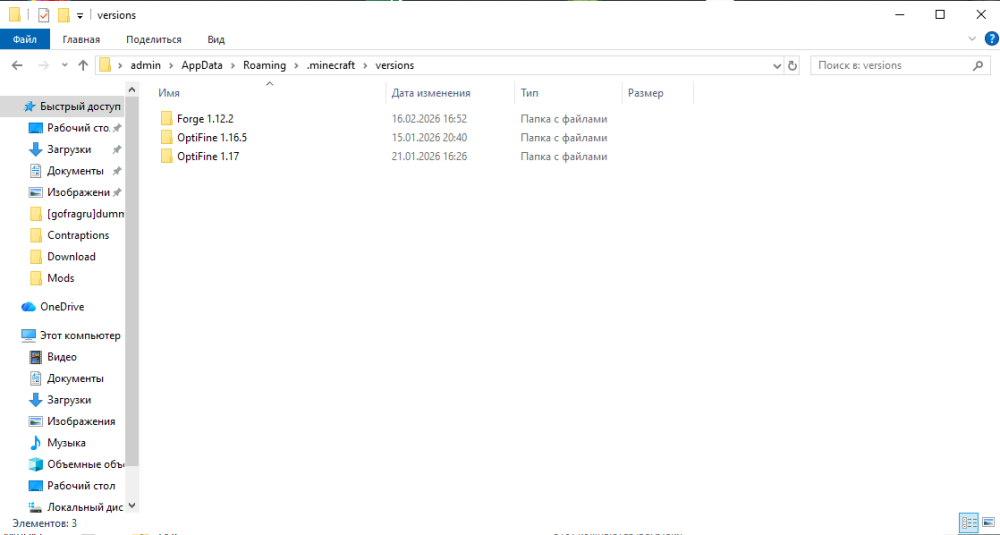Click AppData in the address breadcrumb
This screenshot has width=1000, height=535.
[x=202, y=65]
